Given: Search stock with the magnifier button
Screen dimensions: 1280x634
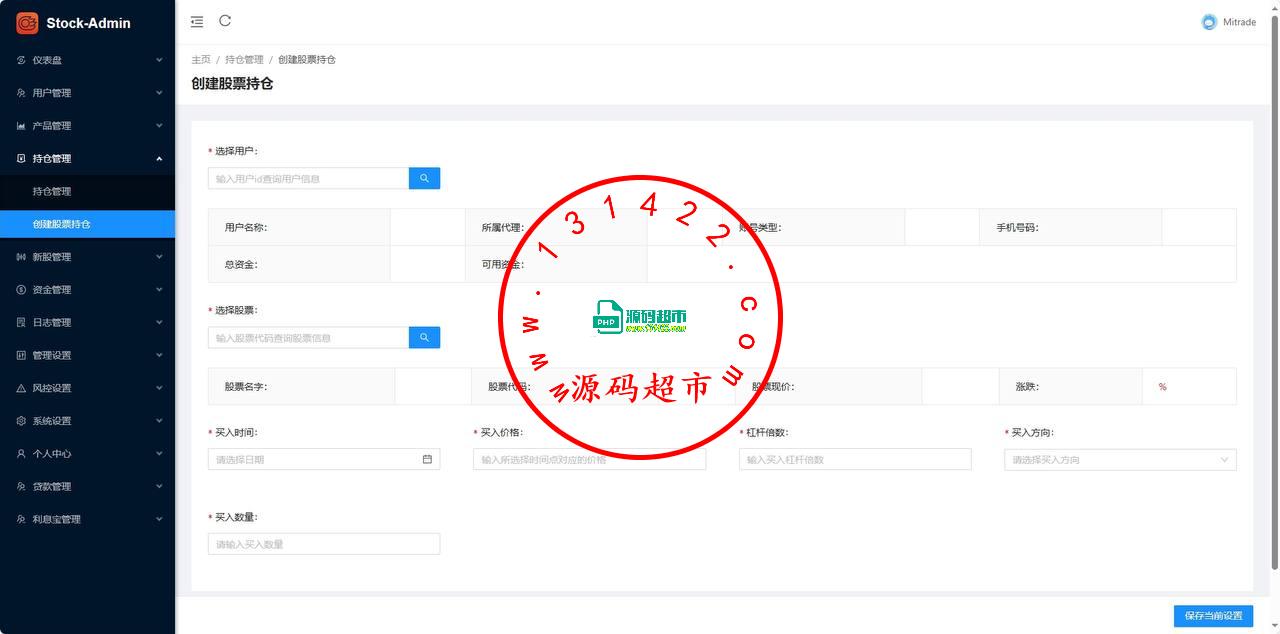Looking at the screenshot, I should [424, 338].
